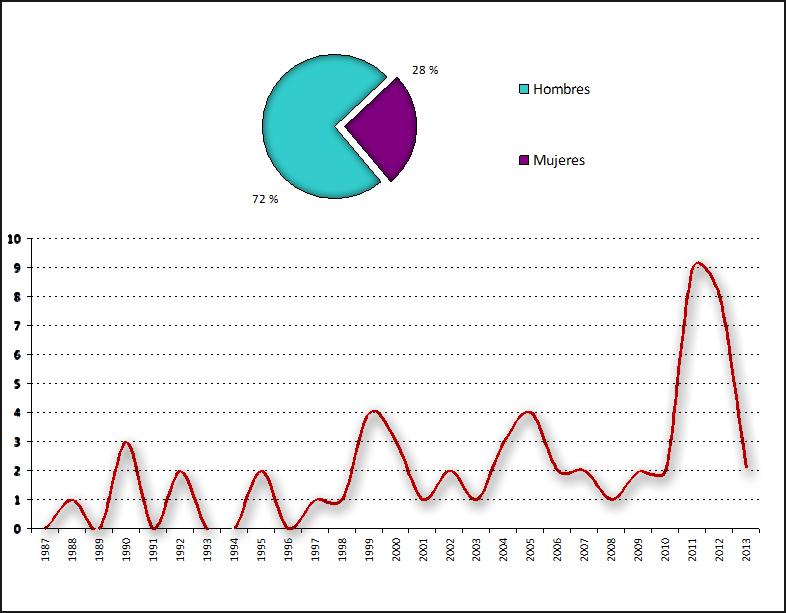Click the line peak at 2005
This screenshot has height=613, width=786.
click(529, 412)
